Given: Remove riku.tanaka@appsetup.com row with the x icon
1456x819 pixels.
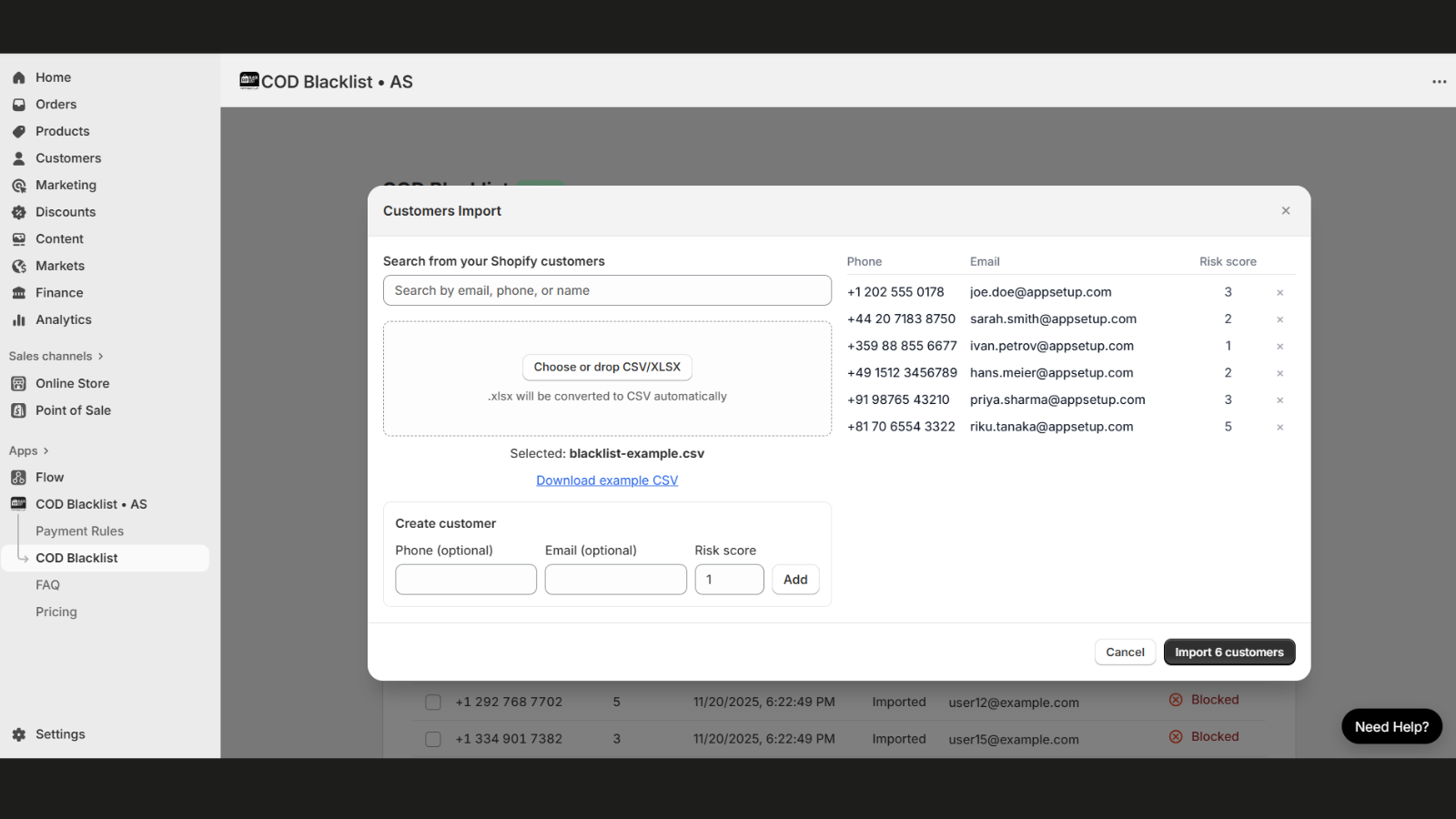Looking at the screenshot, I should (1279, 428).
